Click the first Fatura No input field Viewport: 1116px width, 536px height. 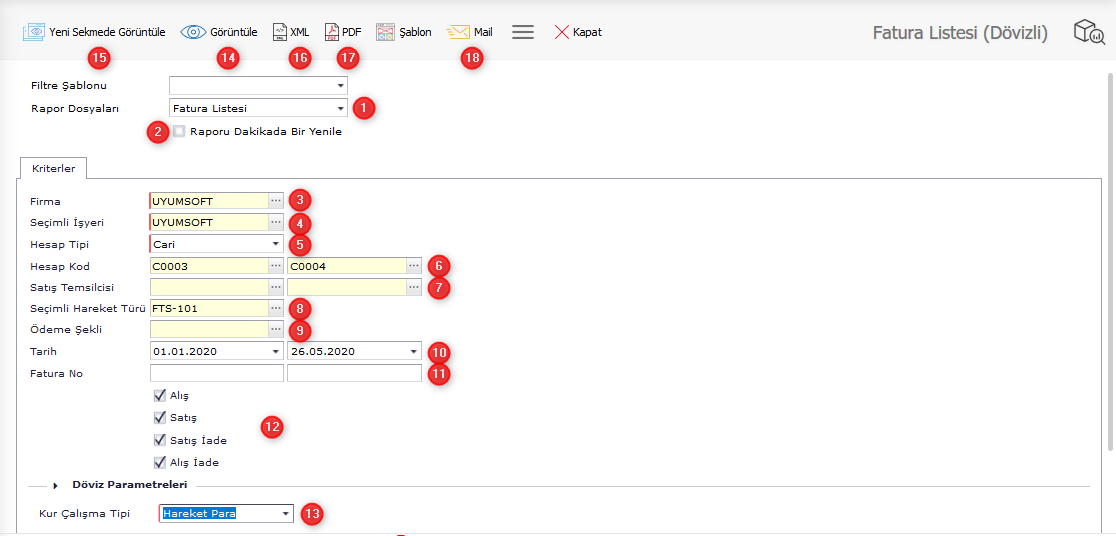click(216, 374)
